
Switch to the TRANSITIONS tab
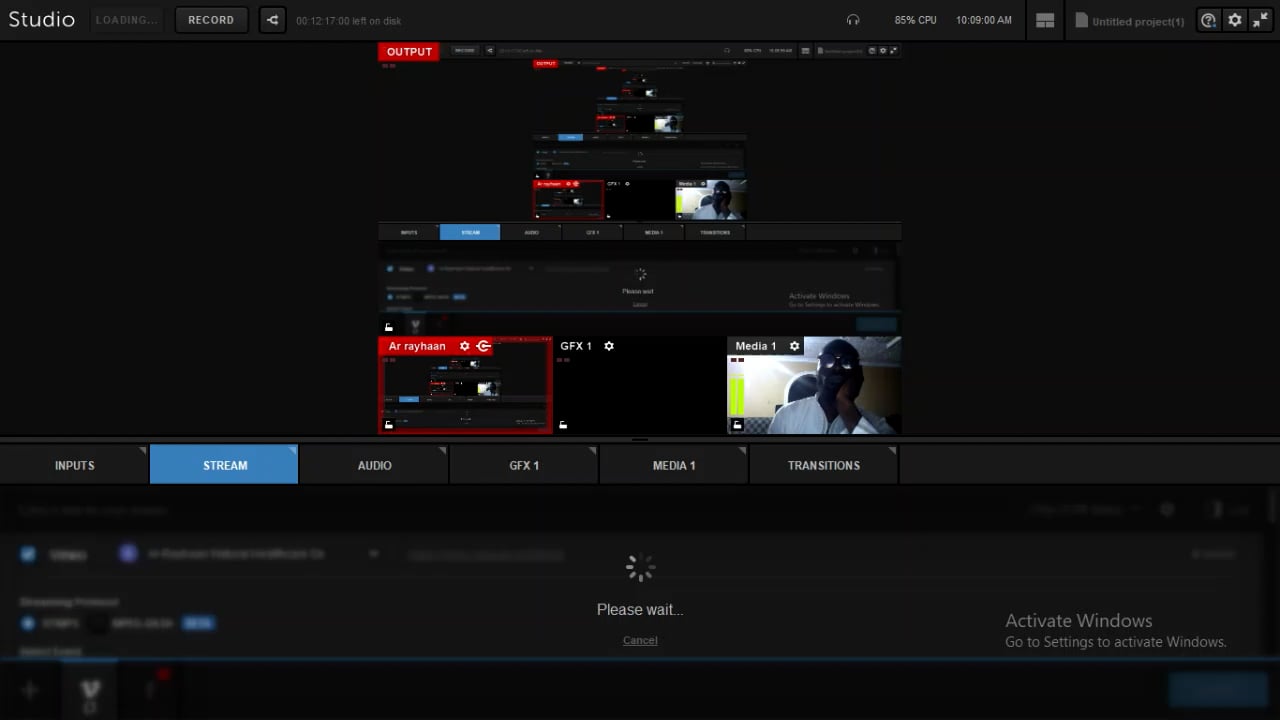(x=823, y=465)
